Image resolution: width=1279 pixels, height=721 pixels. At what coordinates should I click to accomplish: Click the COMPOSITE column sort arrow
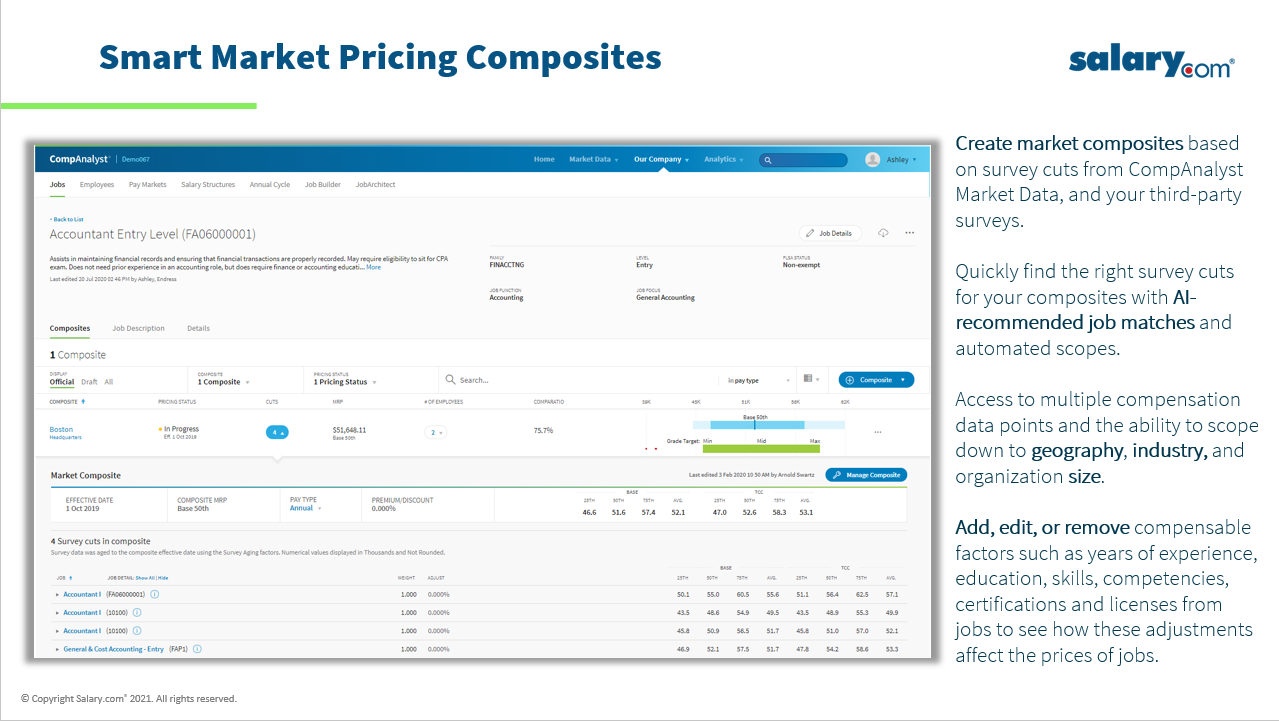pyautogui.click(x=83, y=402)
